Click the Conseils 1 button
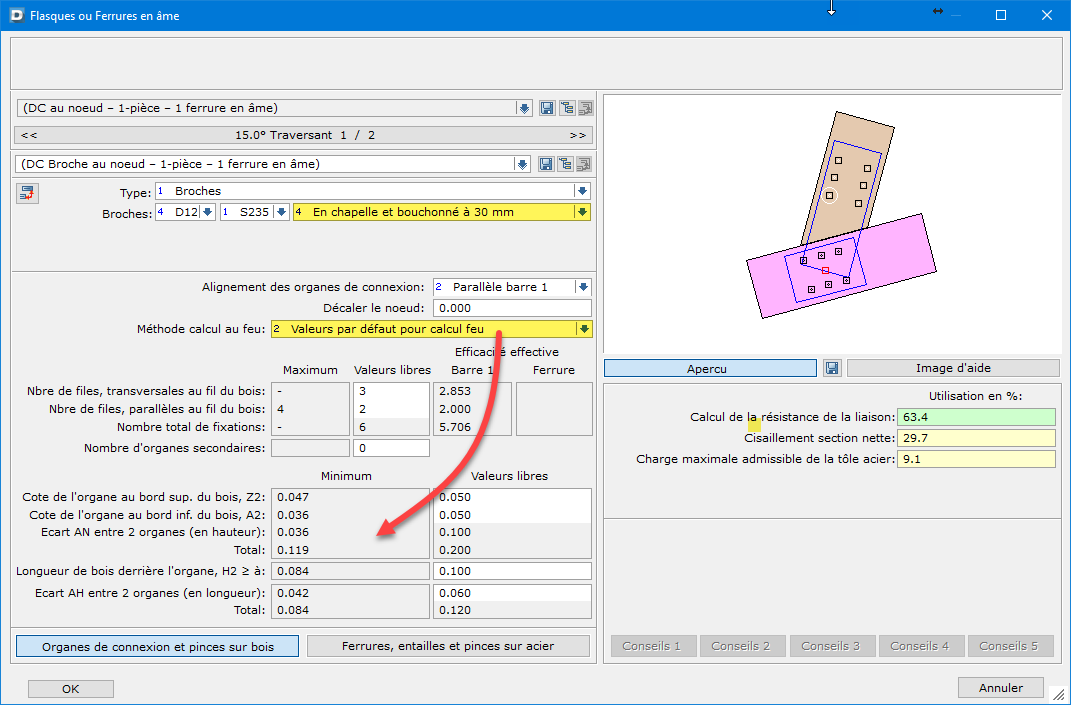The image size is (1071, 705). pyautogui.click(x=654, y=646)
